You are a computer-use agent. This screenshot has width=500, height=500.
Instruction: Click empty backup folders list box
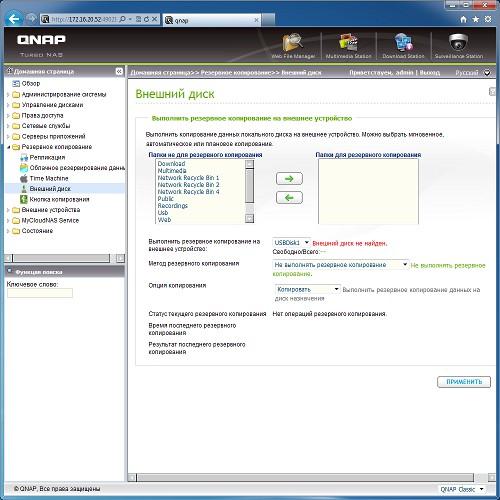pos(368,191)
